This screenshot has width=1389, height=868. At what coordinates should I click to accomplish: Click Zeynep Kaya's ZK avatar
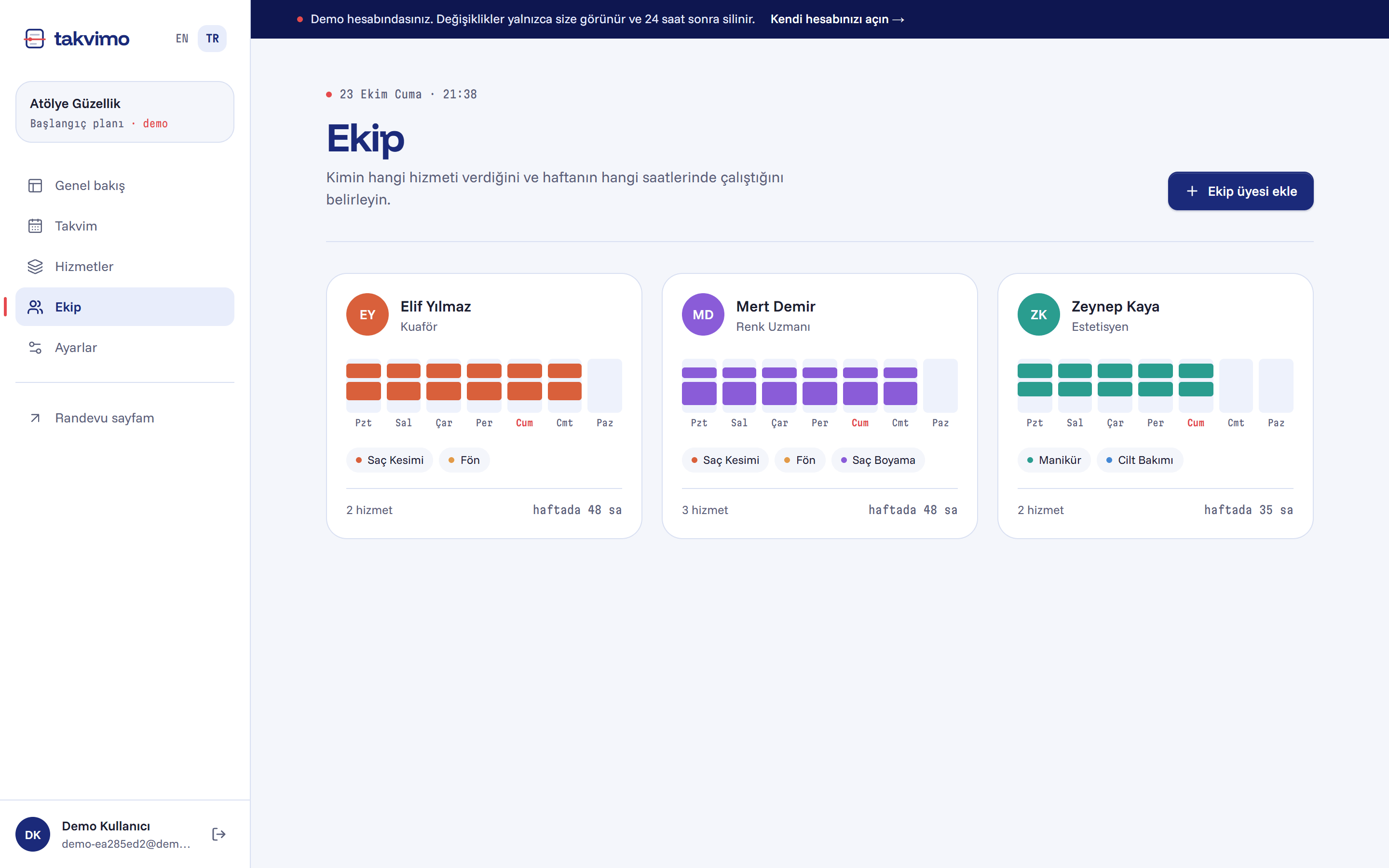[x=1038, y=314]
